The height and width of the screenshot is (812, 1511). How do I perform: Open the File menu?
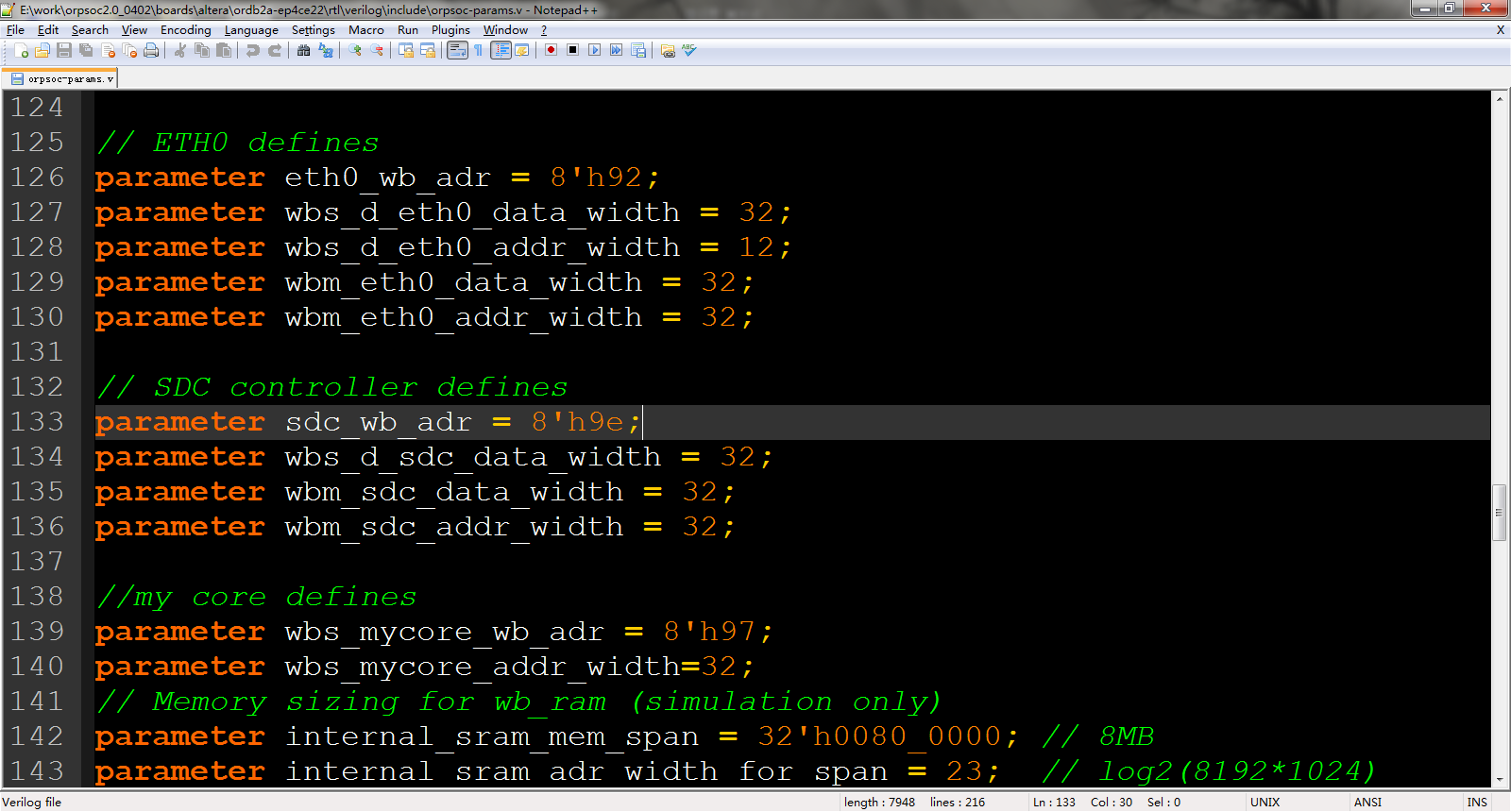click(x=15, y=30)
